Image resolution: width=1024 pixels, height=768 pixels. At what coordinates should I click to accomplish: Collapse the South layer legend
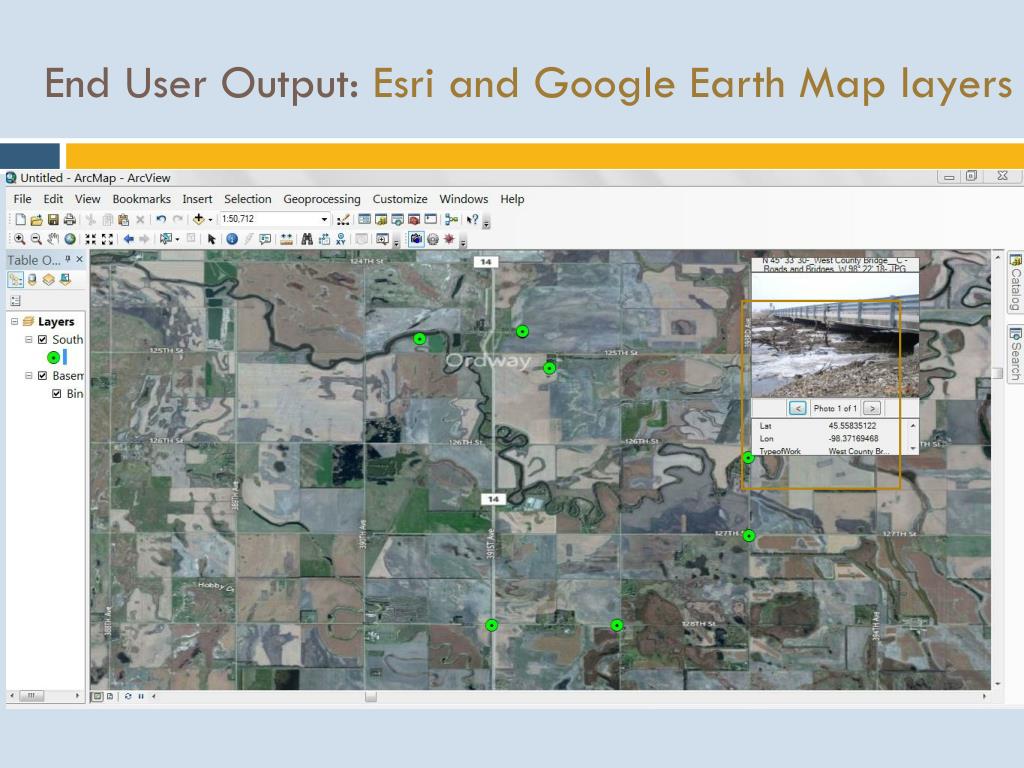click(x=29, y=340)
